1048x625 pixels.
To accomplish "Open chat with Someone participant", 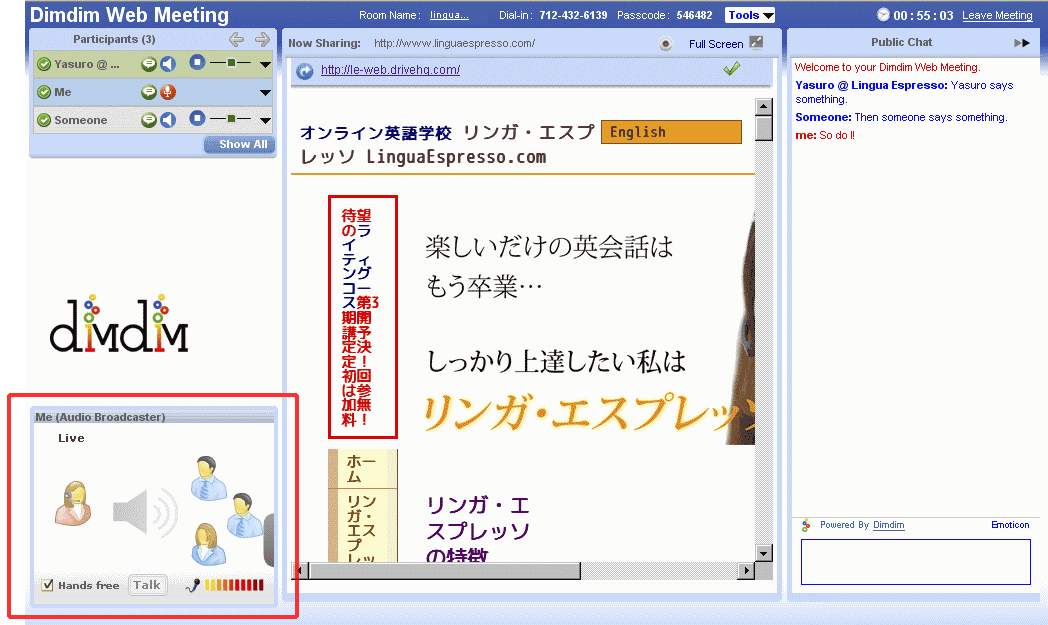I will pos(148,120).
